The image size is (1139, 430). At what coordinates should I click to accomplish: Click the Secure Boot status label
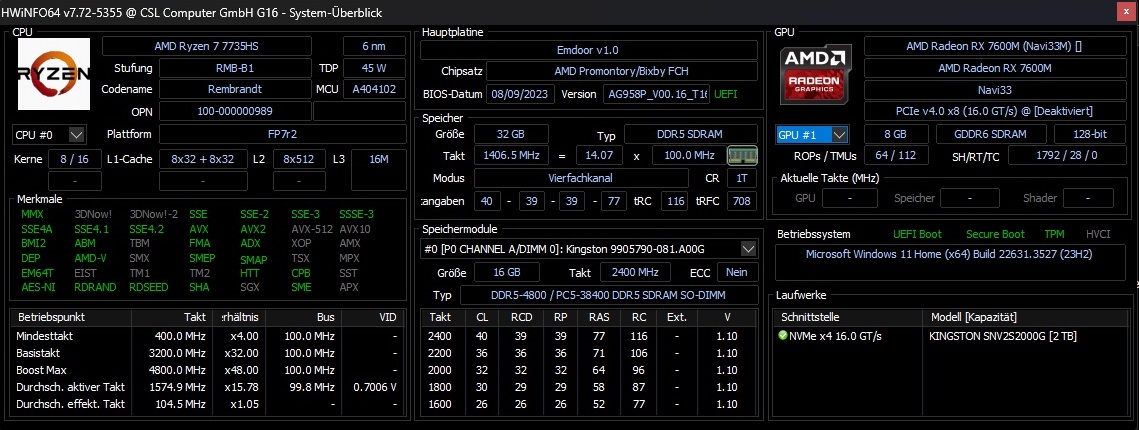coord(995,234)
